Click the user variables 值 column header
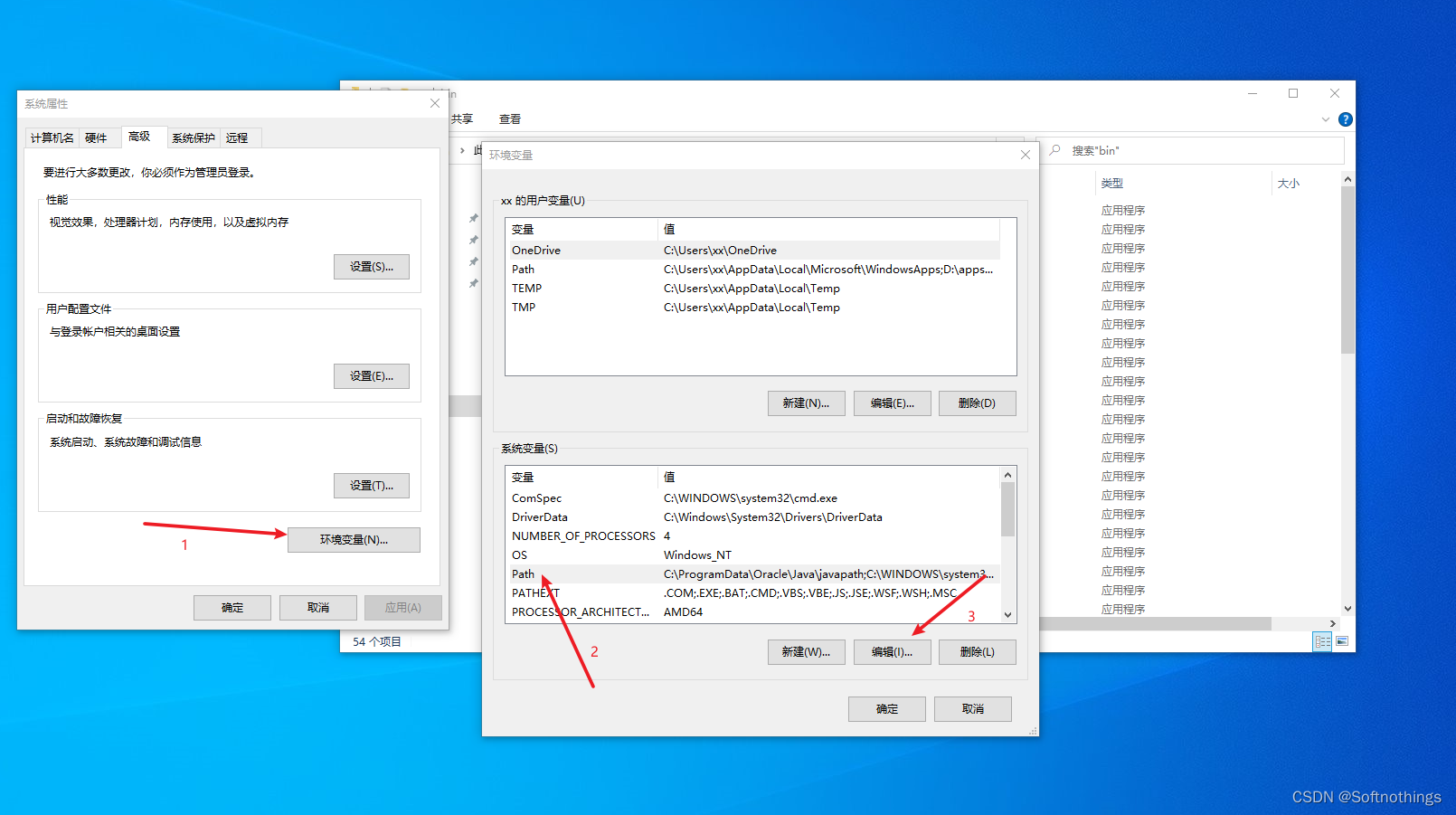This screenshot has width=1456, height=815. pyautogui.click(x=828, y=230)
